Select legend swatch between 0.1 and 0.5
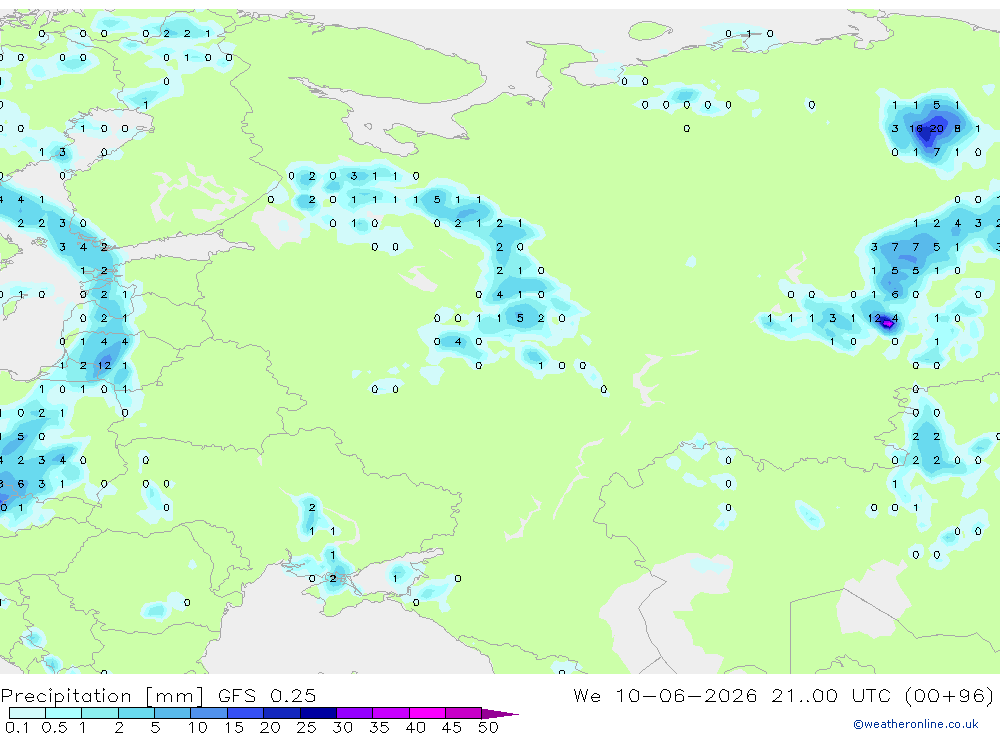Screen dimensions: 1000x733 (27, 713)
